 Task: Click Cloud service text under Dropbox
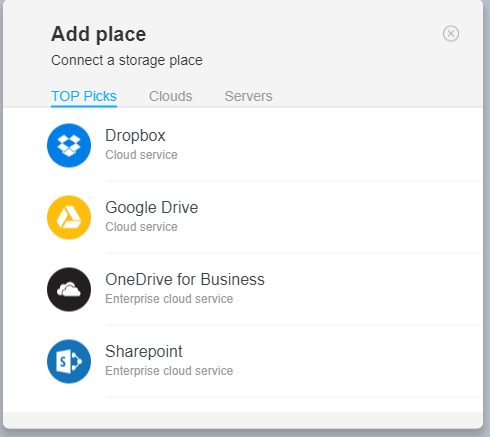click(141, 155)
